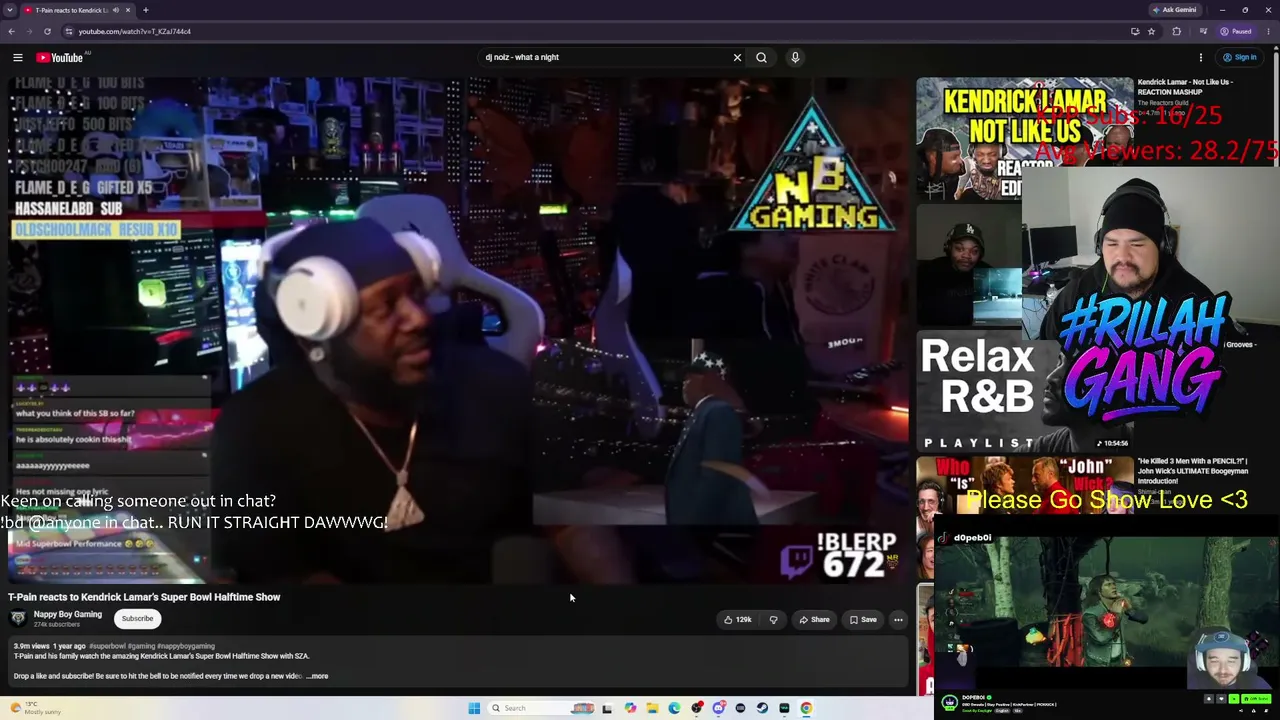This screenshot has width=1280, height=720.
Task: Dislike the T-Pain reaction video
Action: [773, 620]
